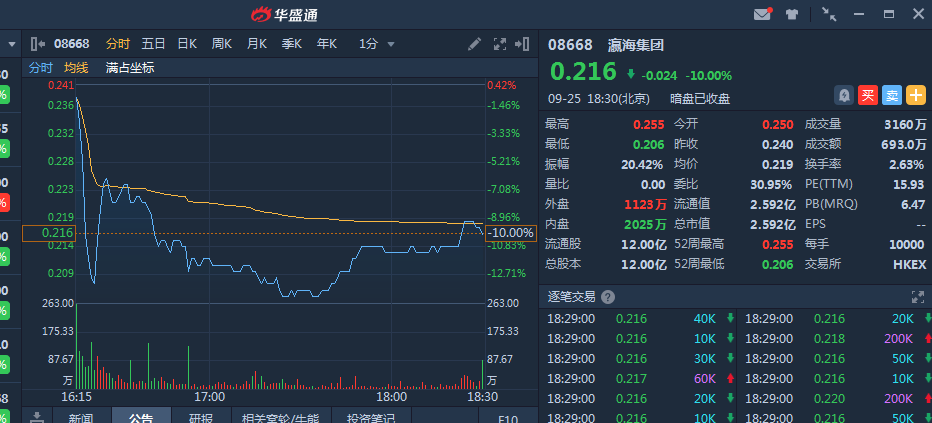Switch to 年K chart tab
The height and width of the screenshot is (423, 932).
327,44
